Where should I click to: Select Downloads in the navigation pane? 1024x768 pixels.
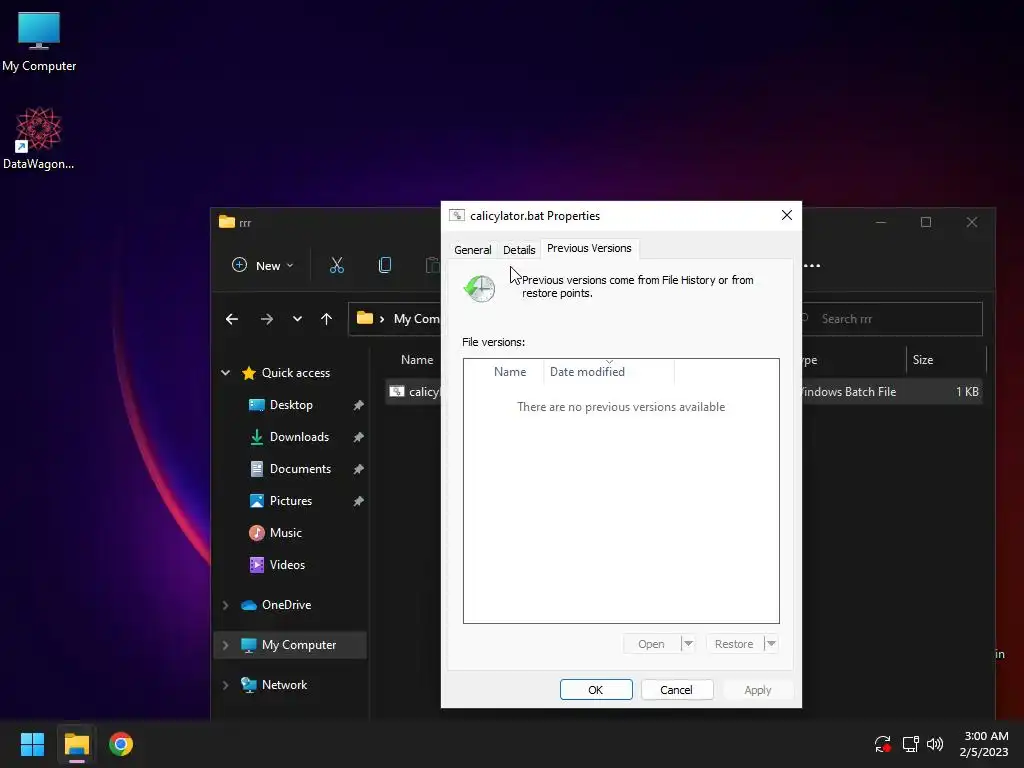point(298,437)
